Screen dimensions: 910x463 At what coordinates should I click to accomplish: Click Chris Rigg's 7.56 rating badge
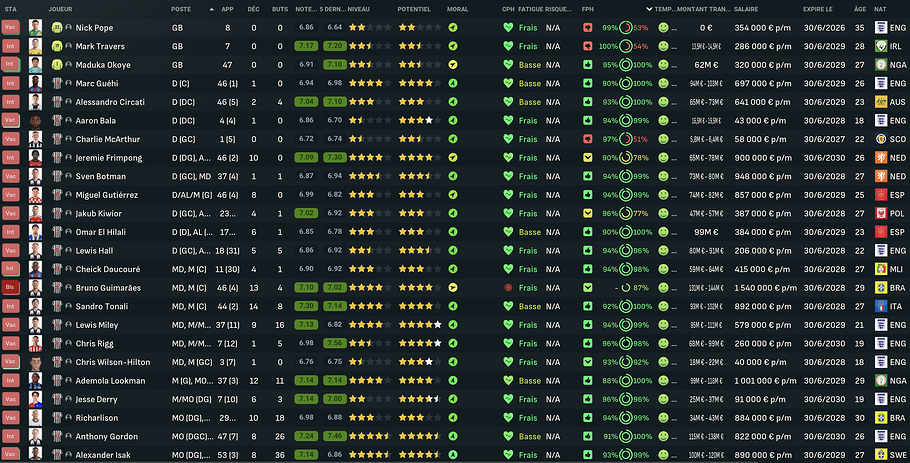335,343
